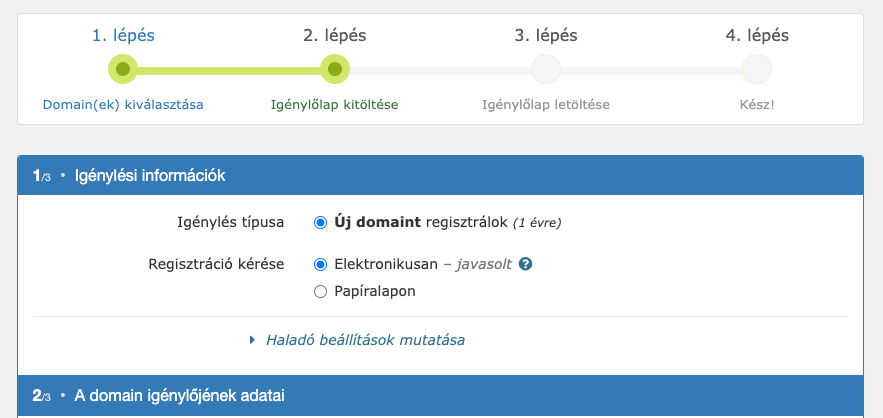
Task: Click the step 4 progress circle
Action: tap(757, 69)
